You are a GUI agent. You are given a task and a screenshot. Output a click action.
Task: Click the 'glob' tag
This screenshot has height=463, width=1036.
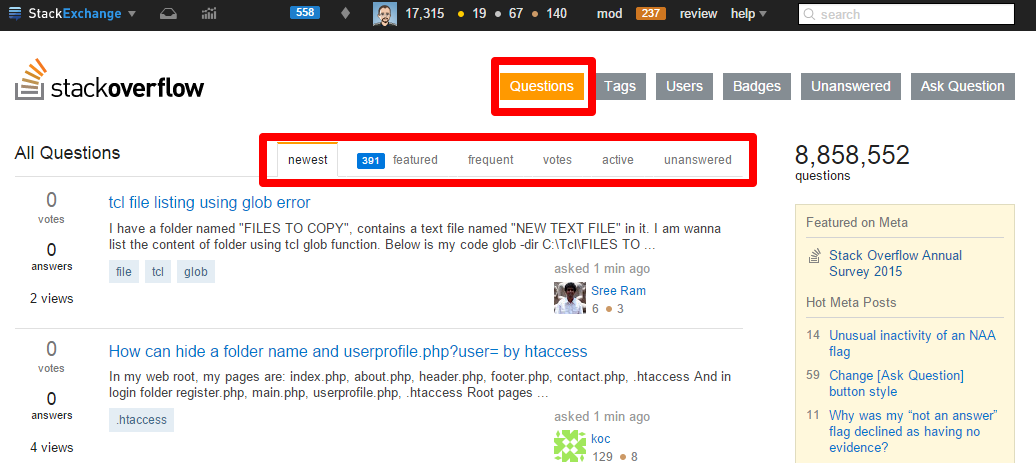click(x=196, y=272)
